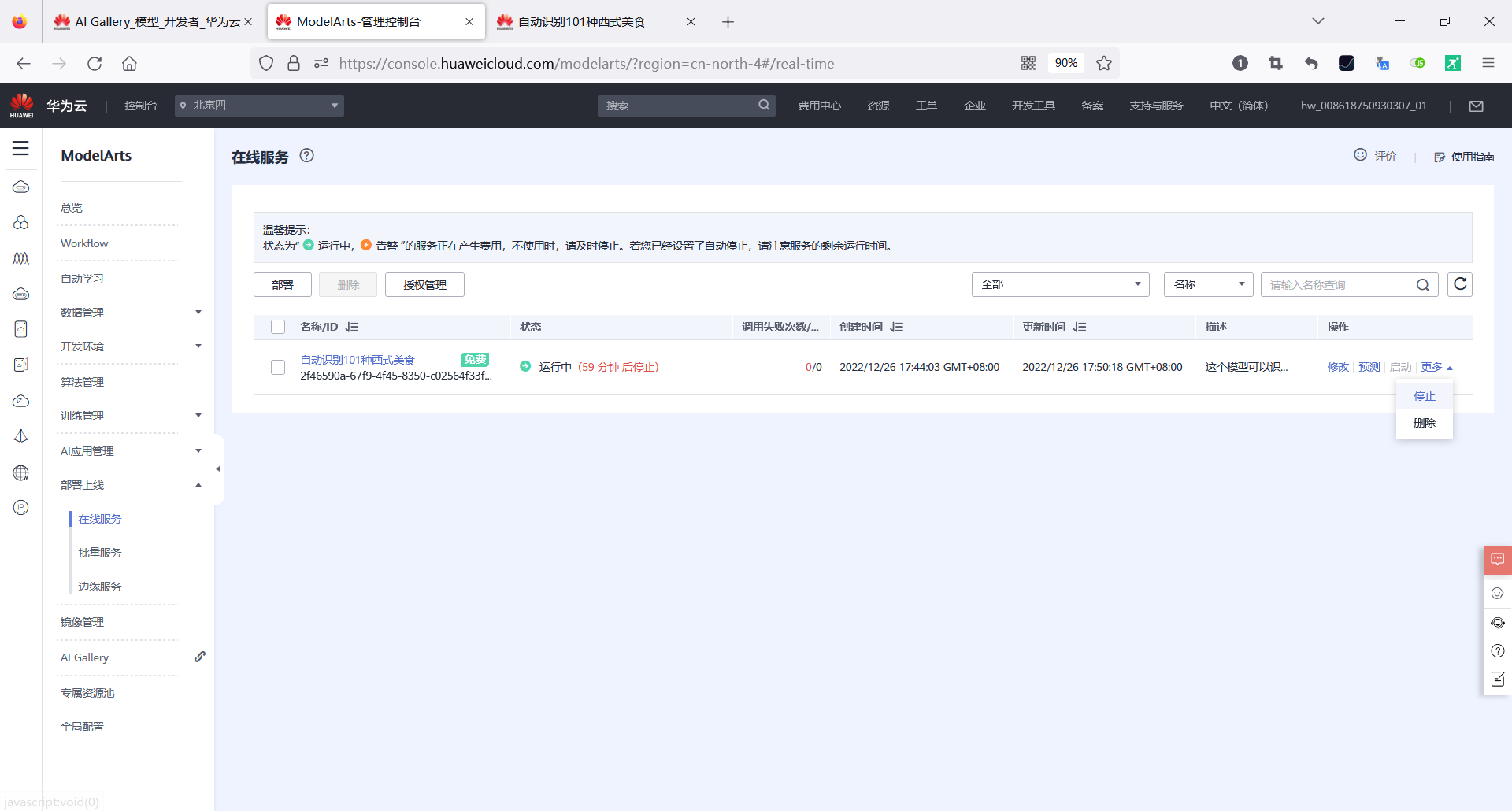Open the Firefox application menu
The width and height of the screenshot is (1512, 811).
(1488, 63)
